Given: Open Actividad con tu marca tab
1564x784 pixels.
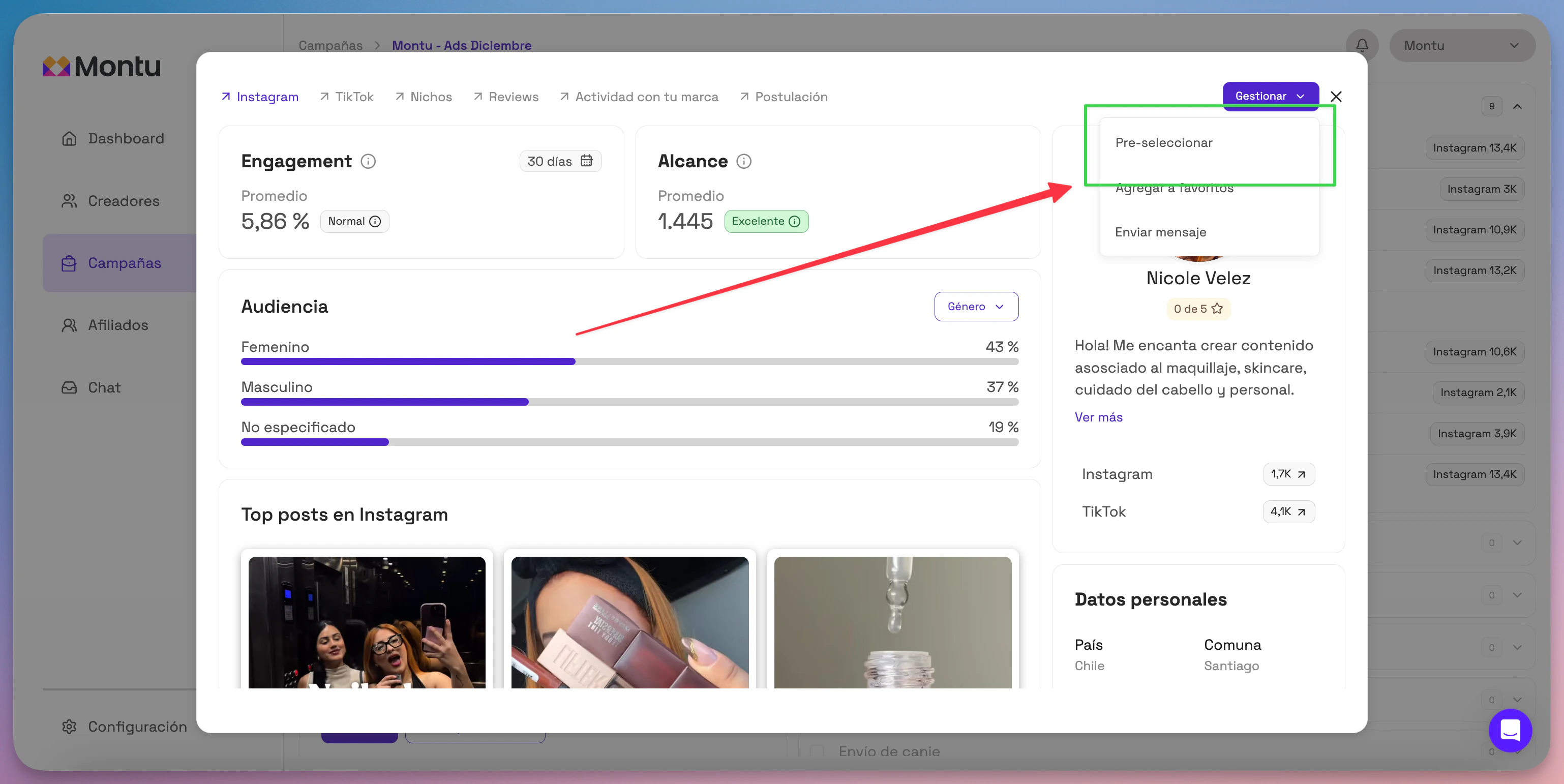Looking at the screenshot, I should (x=639, y=97).
